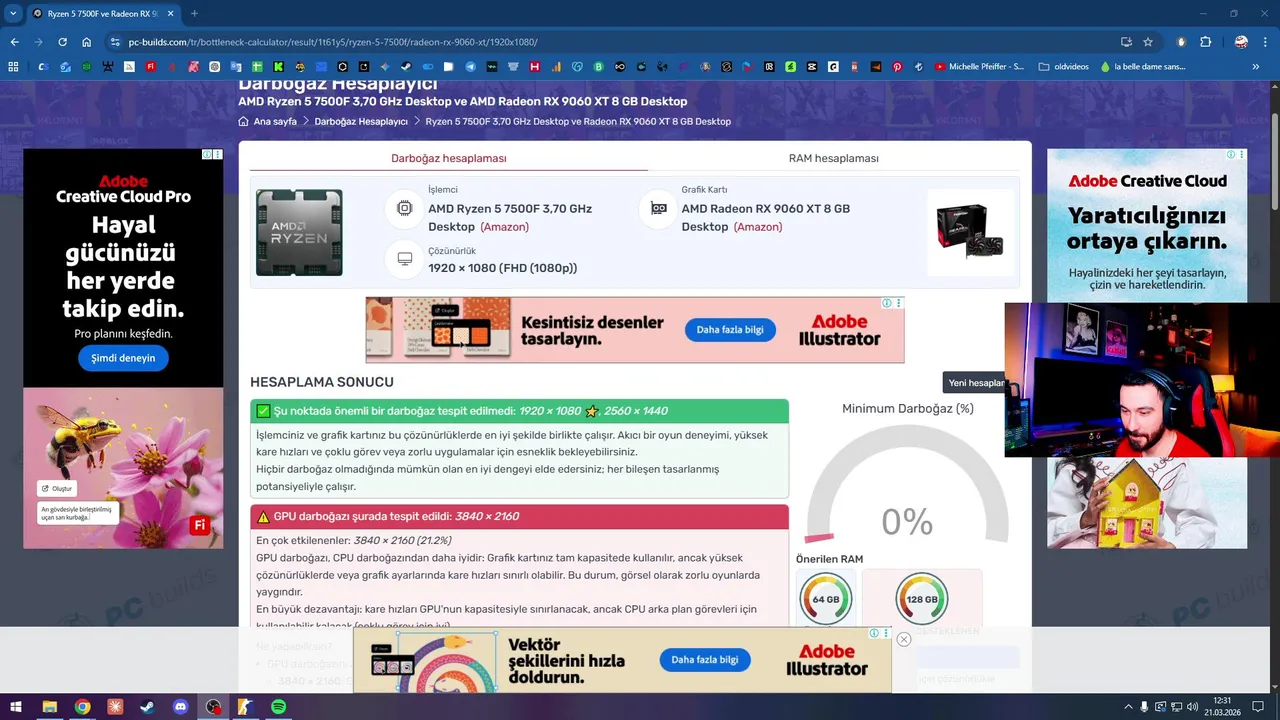This screenshot has height=720, width=1280.
Task: Open the Telegram bookmark icon
Action: tap(470, 67)
